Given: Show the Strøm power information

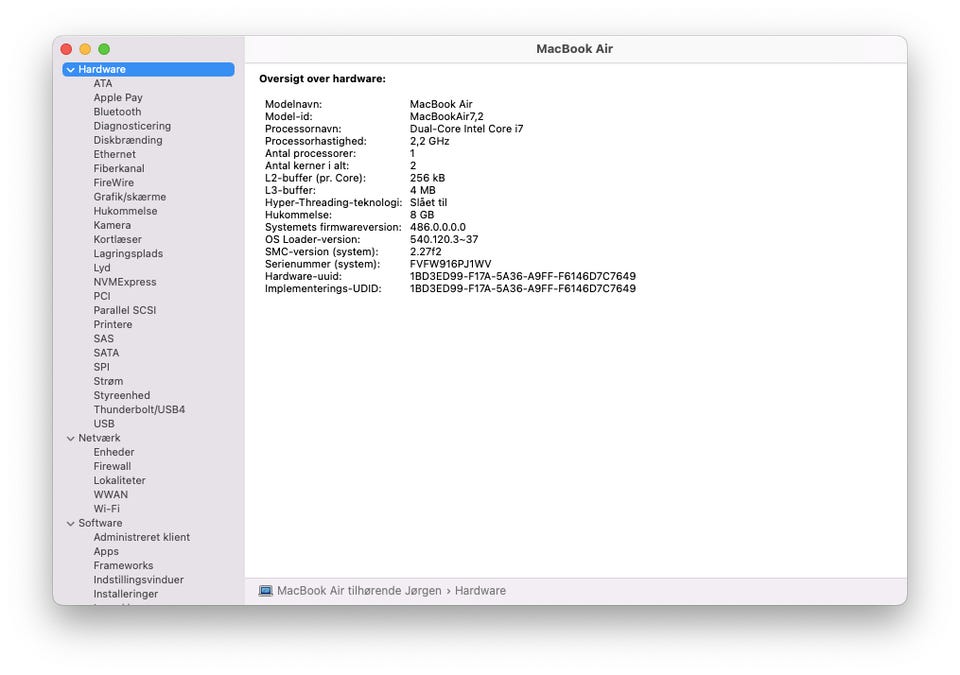Looking at the screenshot, I should tap(108, 381).
